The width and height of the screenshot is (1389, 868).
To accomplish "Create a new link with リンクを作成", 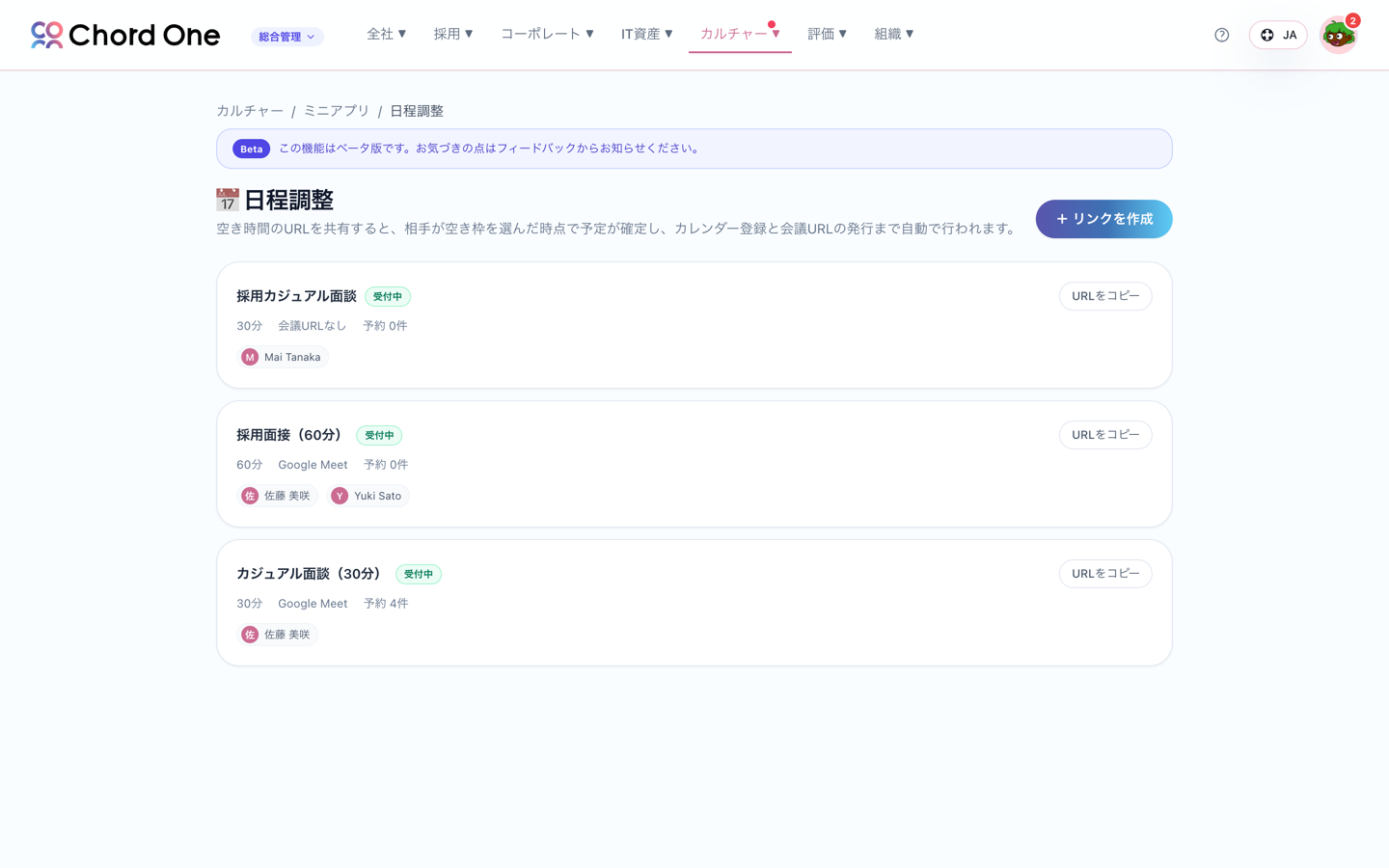I will click(x=1104, y=219).
